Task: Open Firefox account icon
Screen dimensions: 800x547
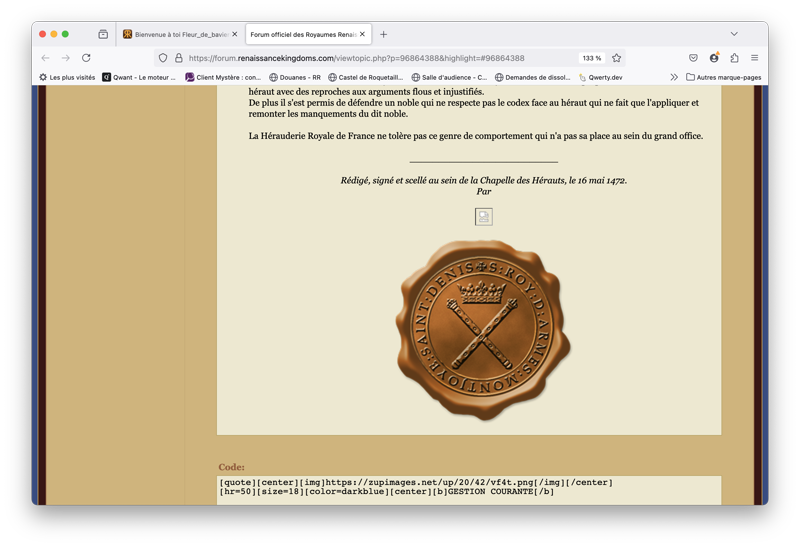Action: coord(714,58)
